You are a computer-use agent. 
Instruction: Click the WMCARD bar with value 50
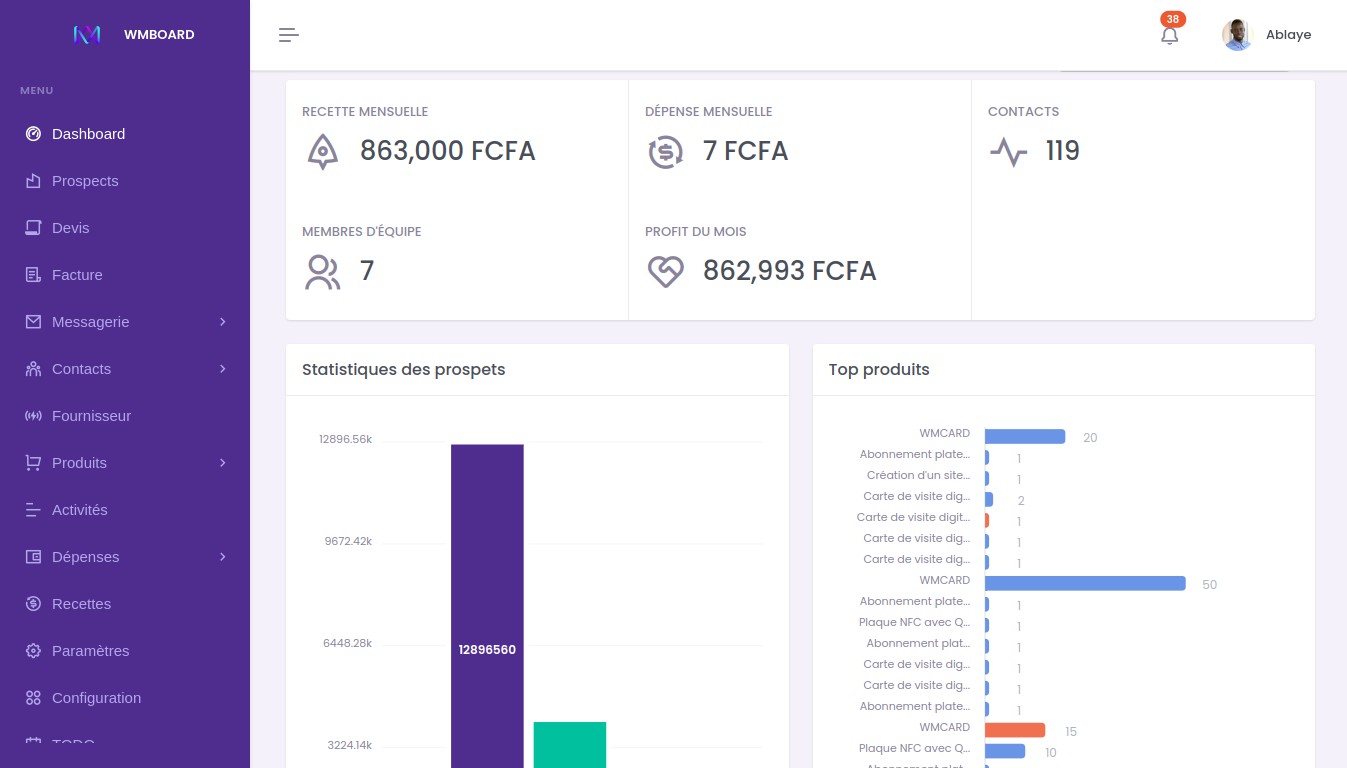[x=1085, y=583]
